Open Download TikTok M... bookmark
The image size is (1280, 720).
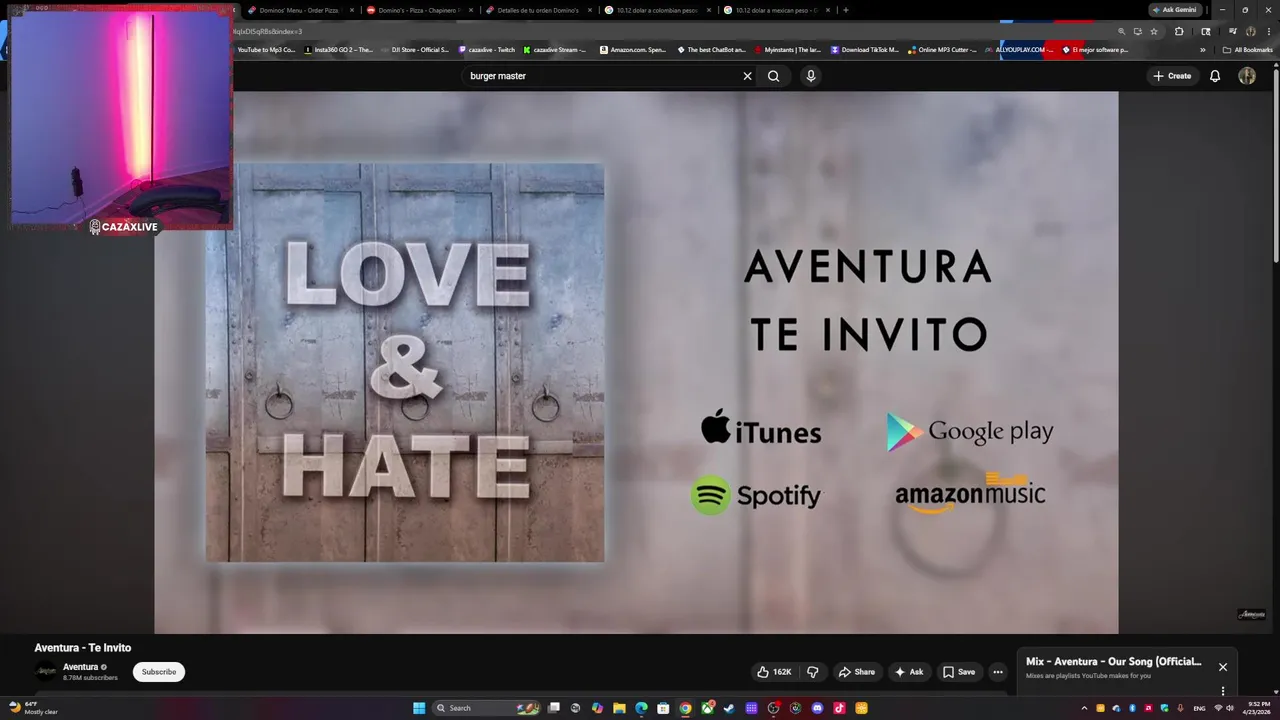[865, 50]
